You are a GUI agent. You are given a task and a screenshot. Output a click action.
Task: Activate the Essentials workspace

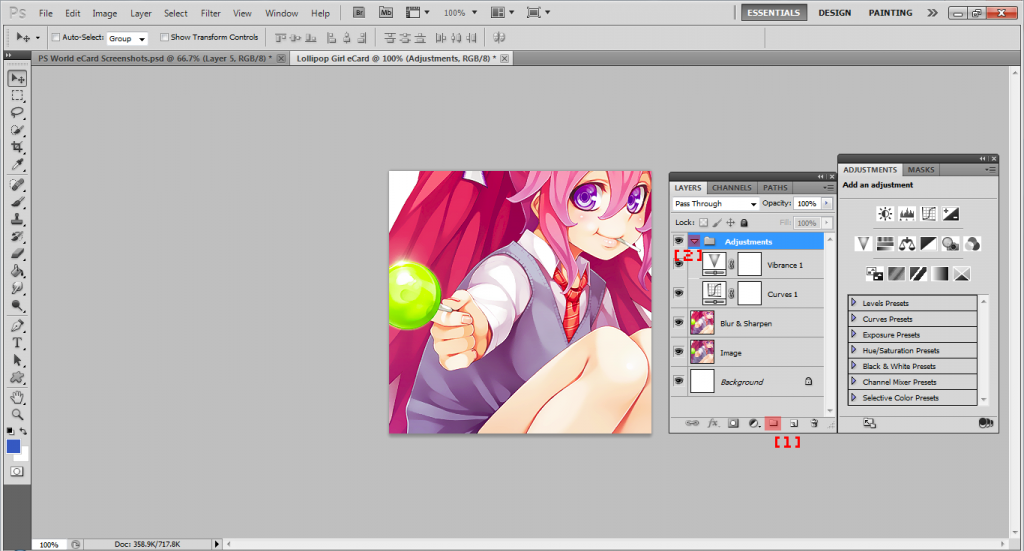773,12
